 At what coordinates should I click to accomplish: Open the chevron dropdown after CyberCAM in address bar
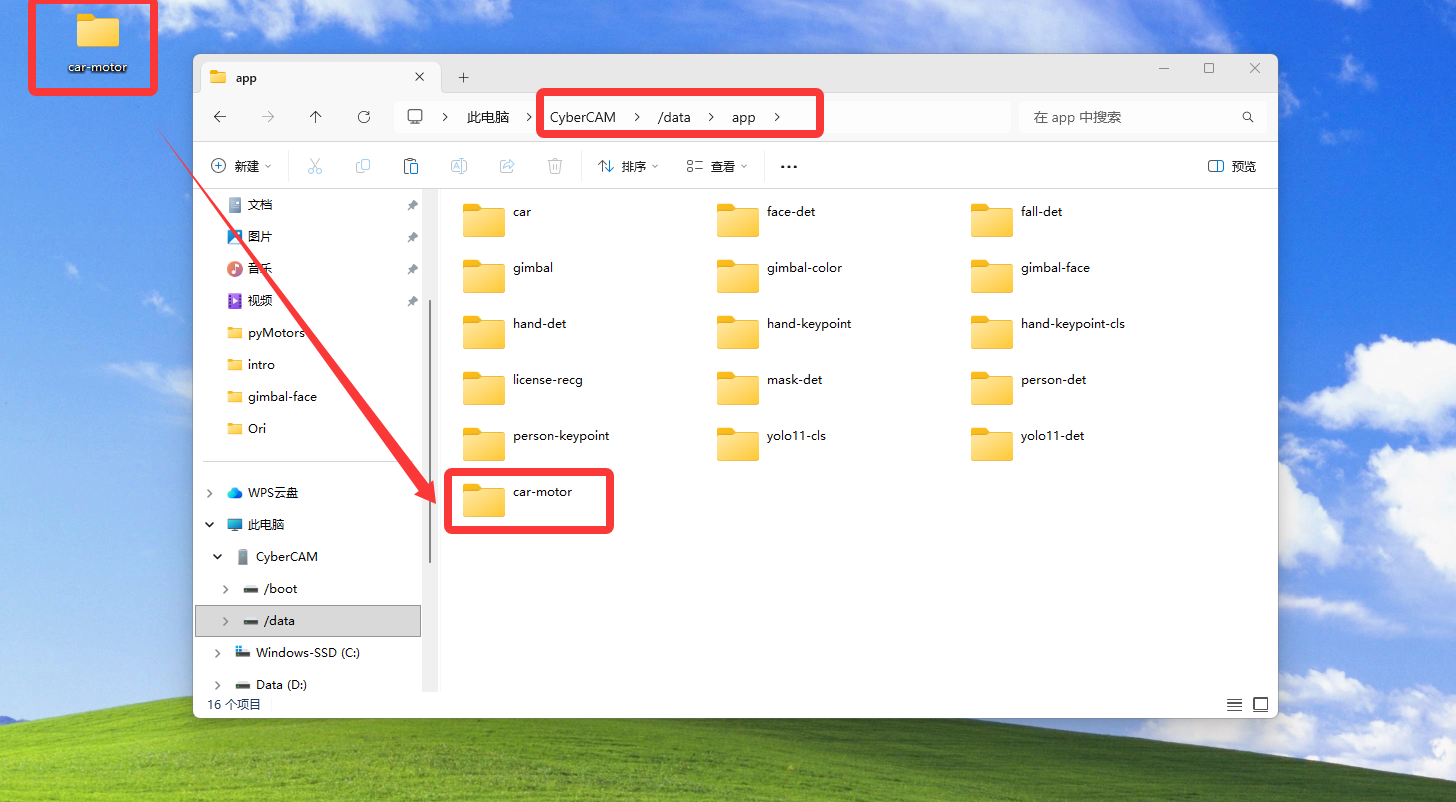coord(637,117)
